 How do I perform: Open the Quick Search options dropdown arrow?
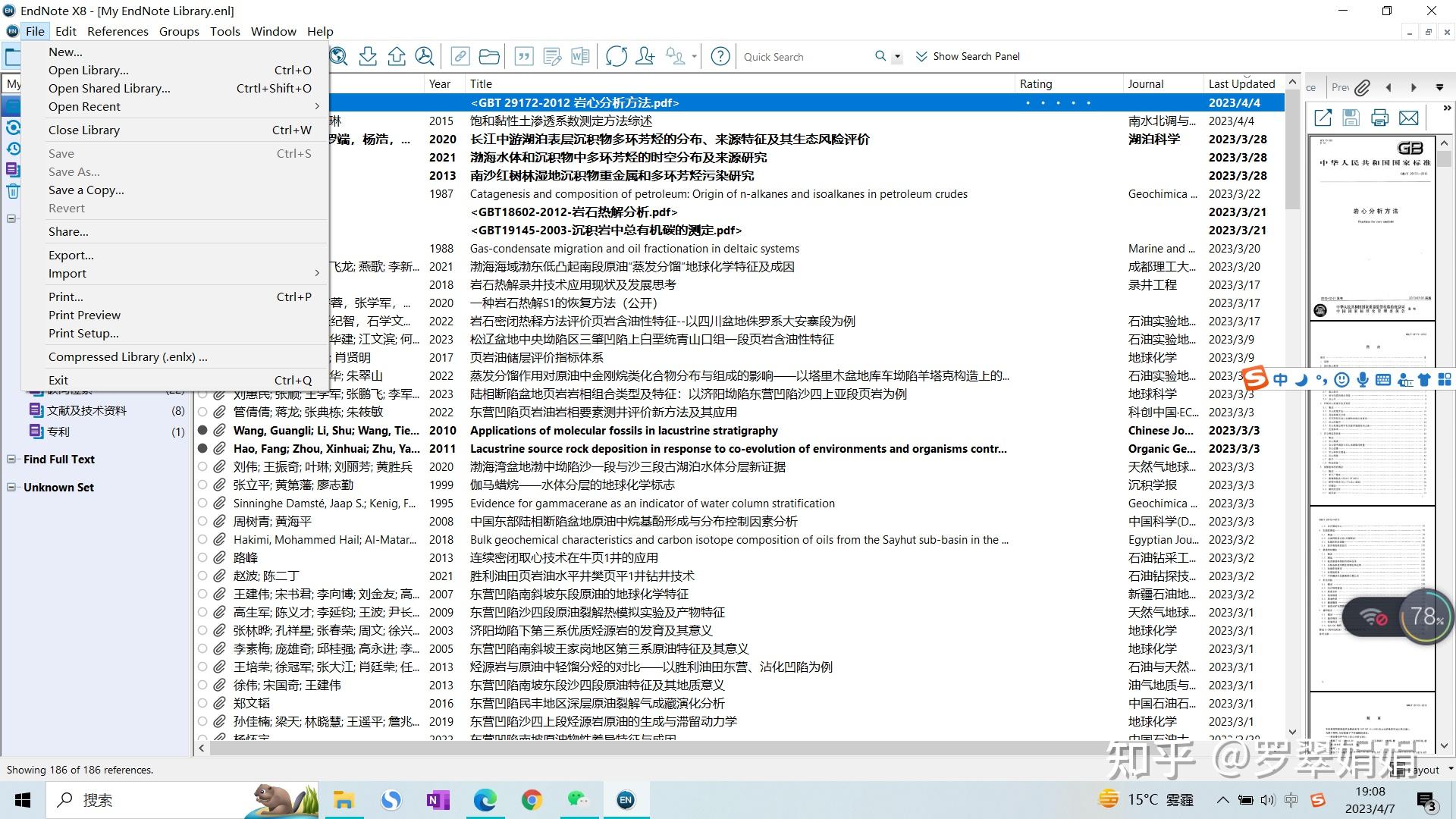point(897,56)
